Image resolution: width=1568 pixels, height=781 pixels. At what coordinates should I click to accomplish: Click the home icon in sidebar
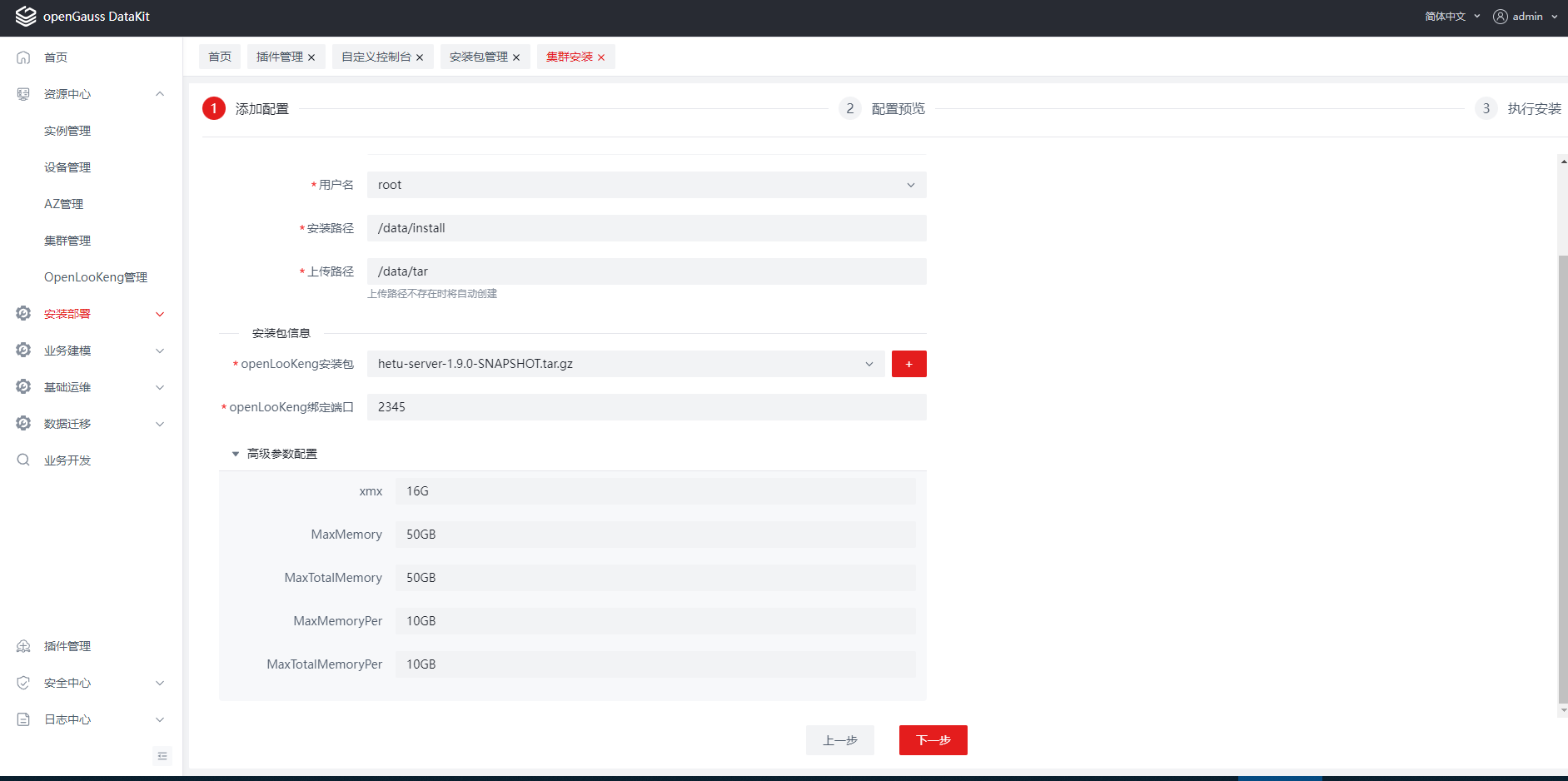(23, 57)
